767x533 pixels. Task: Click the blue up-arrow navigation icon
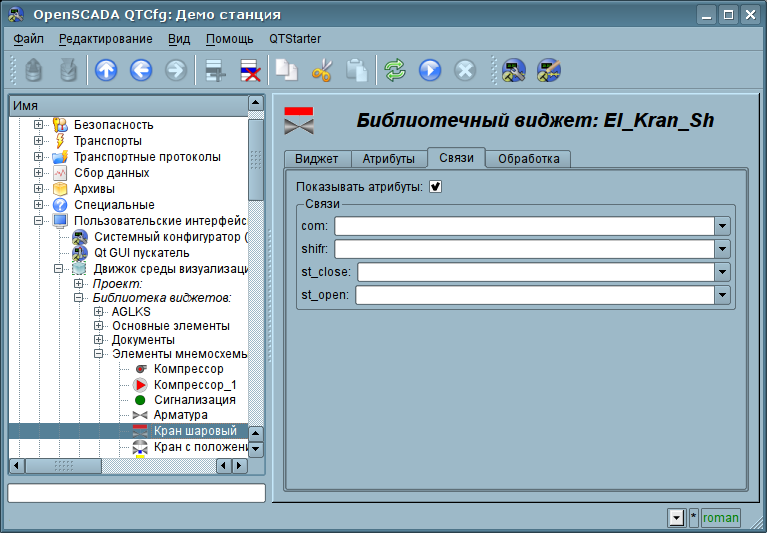click(106, 70)
